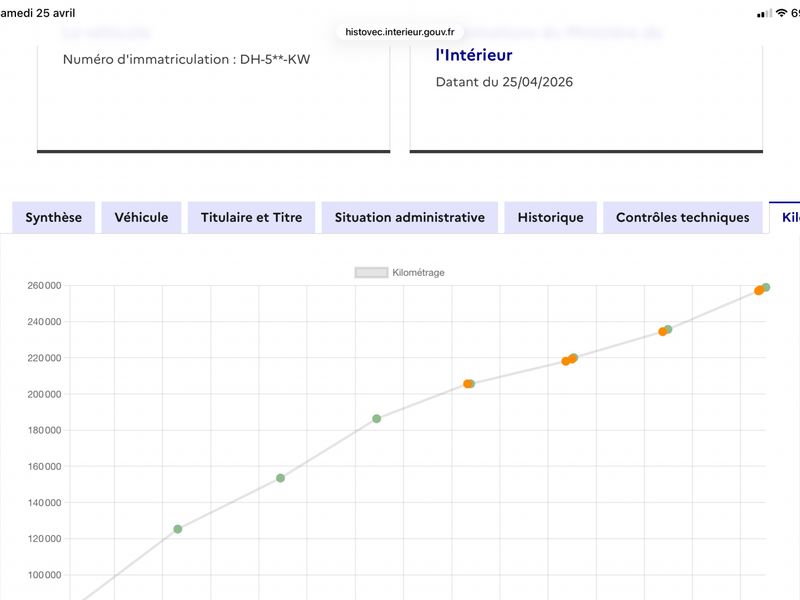800x600 pixels.
Task: Select the Situation administrative tab
Action: coord(410,217)
